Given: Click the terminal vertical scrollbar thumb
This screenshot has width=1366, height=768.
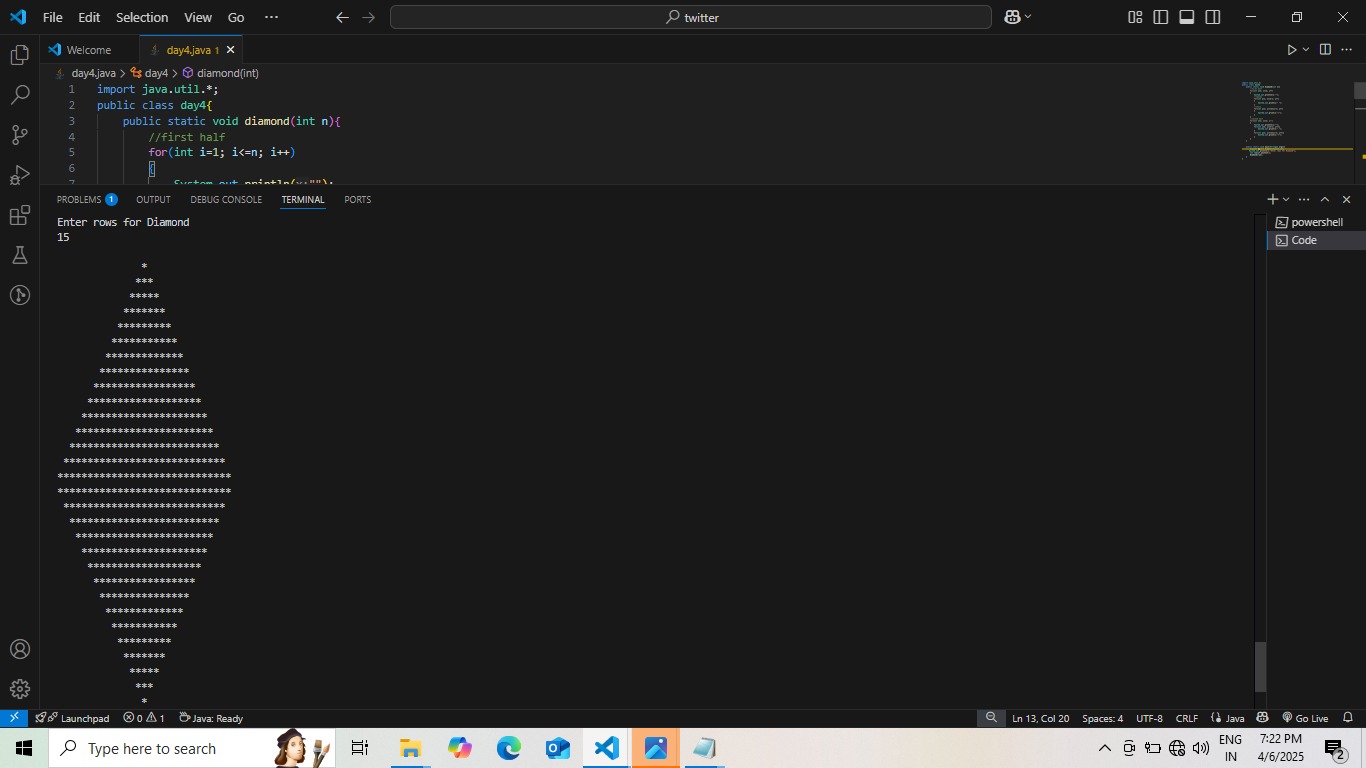Looking at the screenshot, I should pyautogui.click(x=1260, y=666).
